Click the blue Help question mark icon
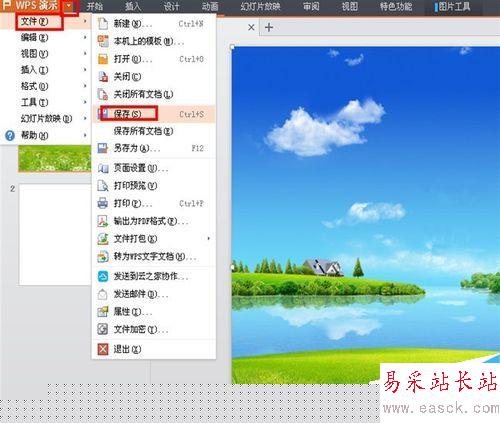500x423 pixels. pos(10,135)
